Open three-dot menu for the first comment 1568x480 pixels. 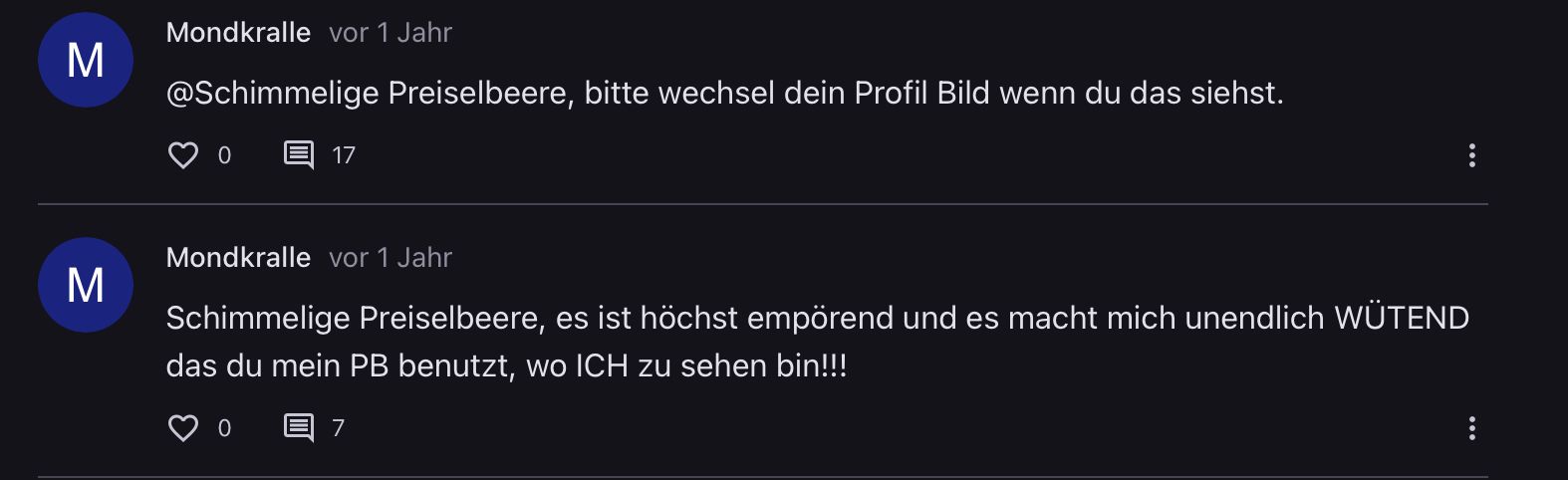click(1471, 155)
